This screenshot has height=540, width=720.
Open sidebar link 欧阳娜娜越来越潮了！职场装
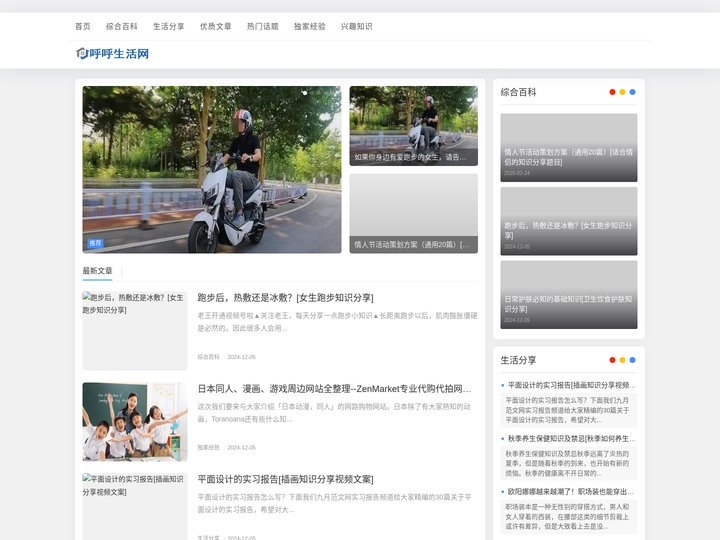(571, 492)
